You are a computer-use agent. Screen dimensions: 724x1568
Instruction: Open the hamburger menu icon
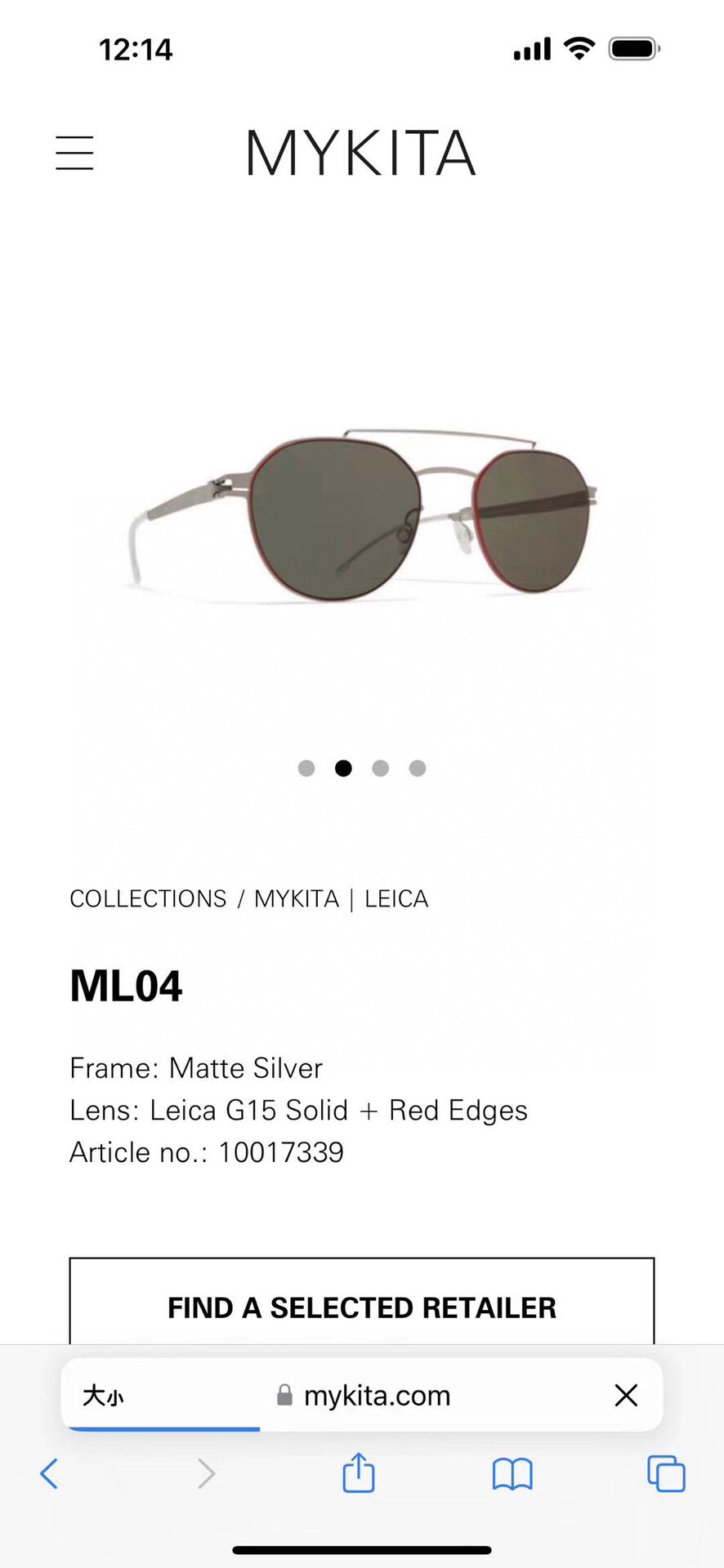coord(74,153)
